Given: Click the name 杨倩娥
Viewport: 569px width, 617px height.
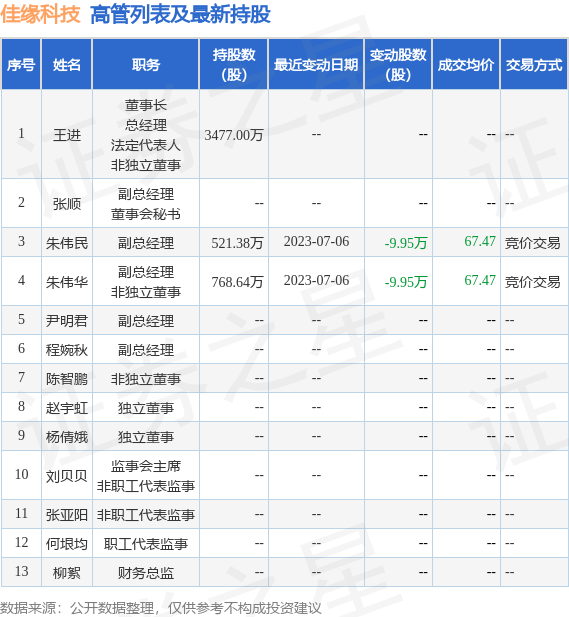Looking at the screenshot, I should 67,437.
